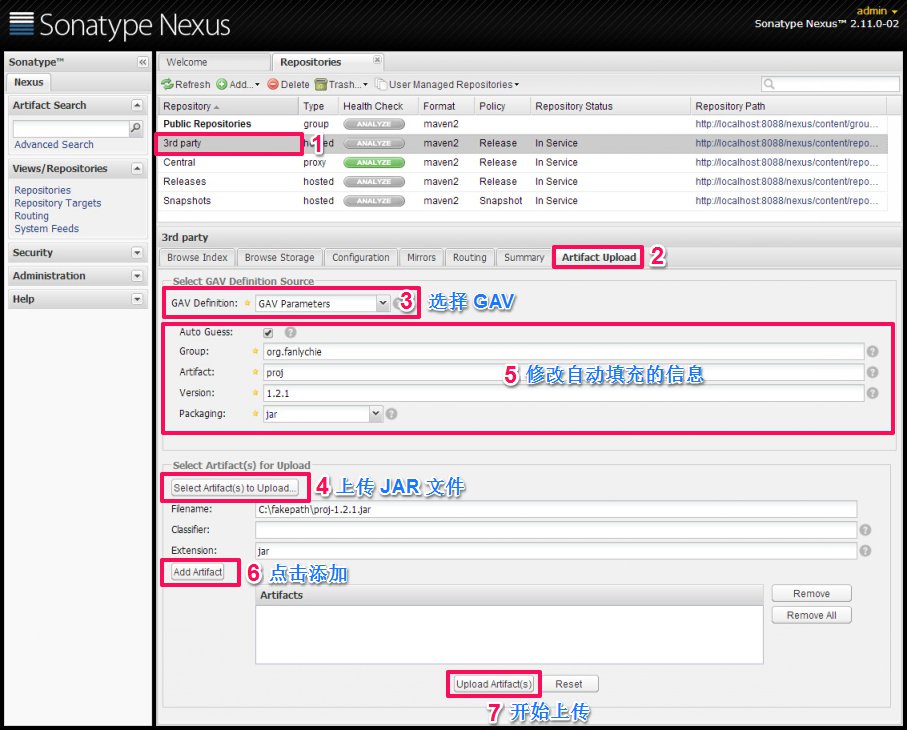Click the Refresh toolbar icon
Screen dimensions: 907x730
coord(168,84)
